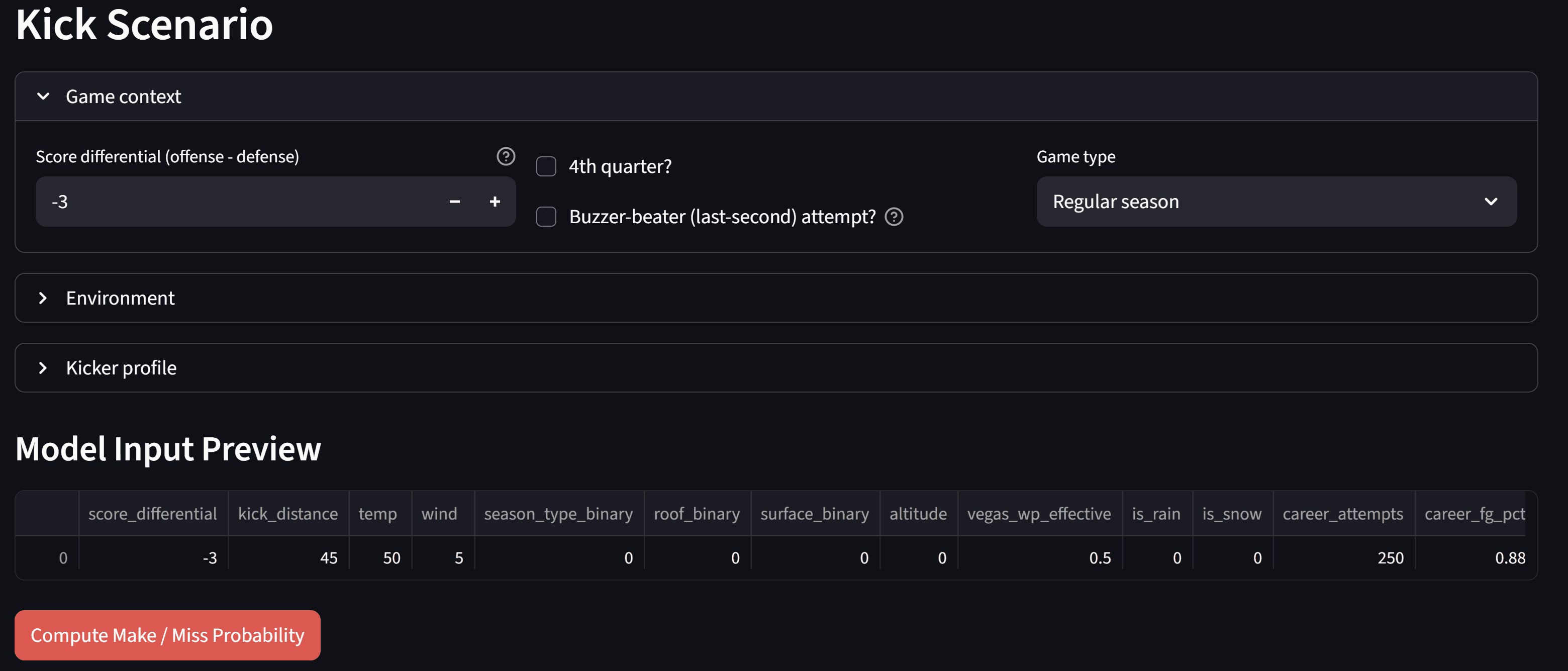Click the Game type label
The height and width of the screenshot is (671, 1568).
pos(1075,156)
